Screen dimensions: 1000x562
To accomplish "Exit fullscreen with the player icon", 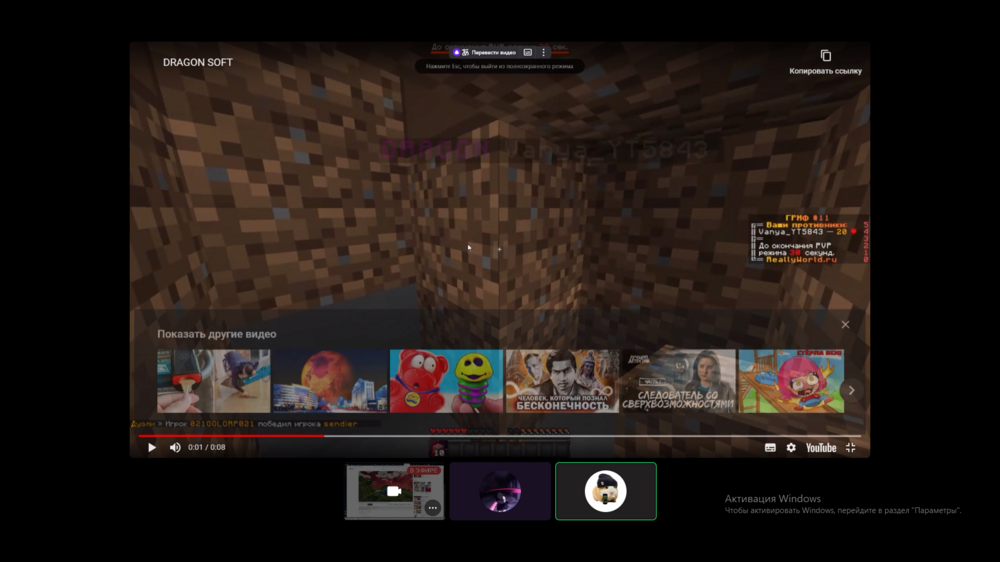I will point(851,448).
